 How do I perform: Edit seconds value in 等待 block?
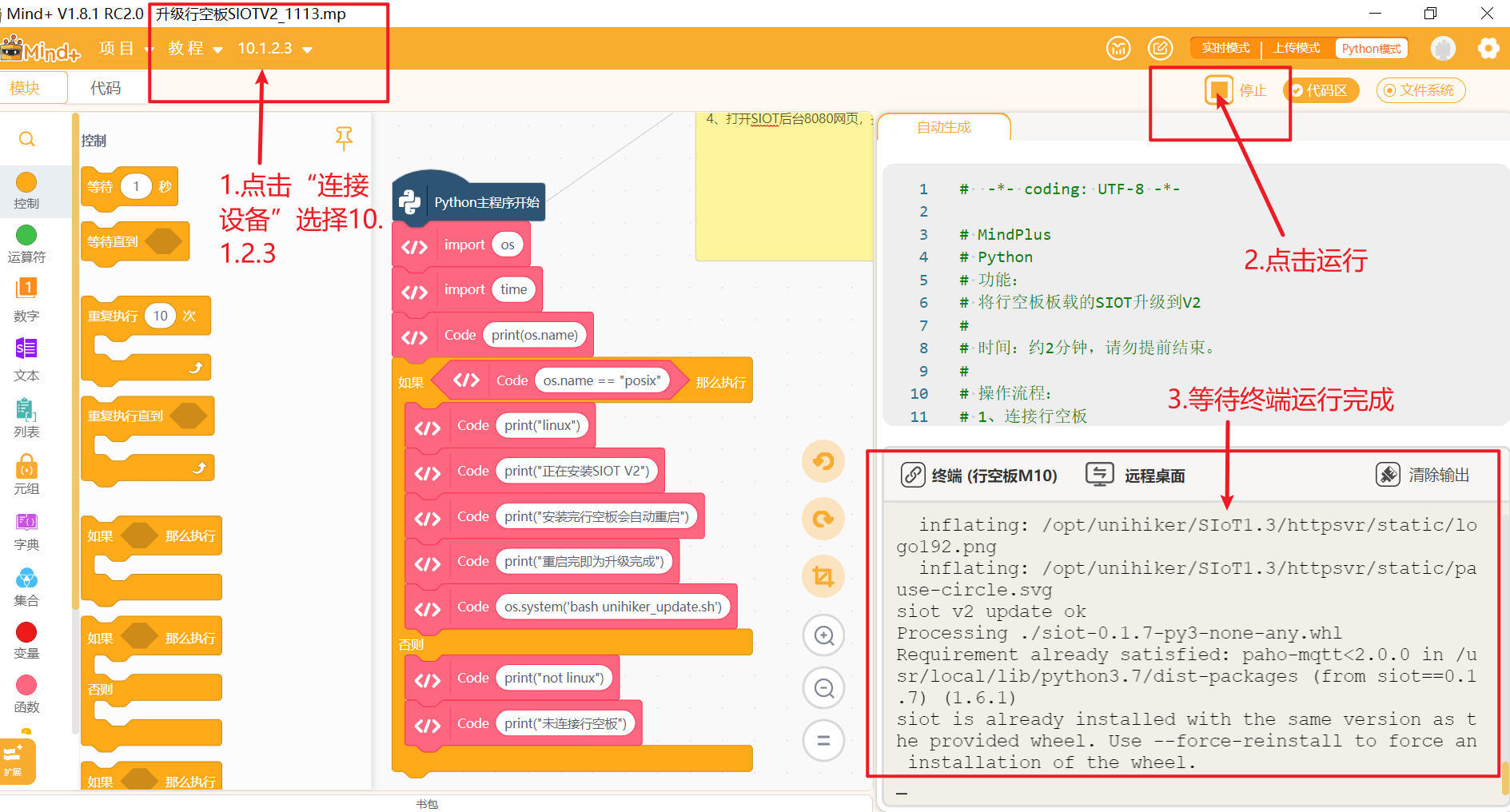(136, 187)
